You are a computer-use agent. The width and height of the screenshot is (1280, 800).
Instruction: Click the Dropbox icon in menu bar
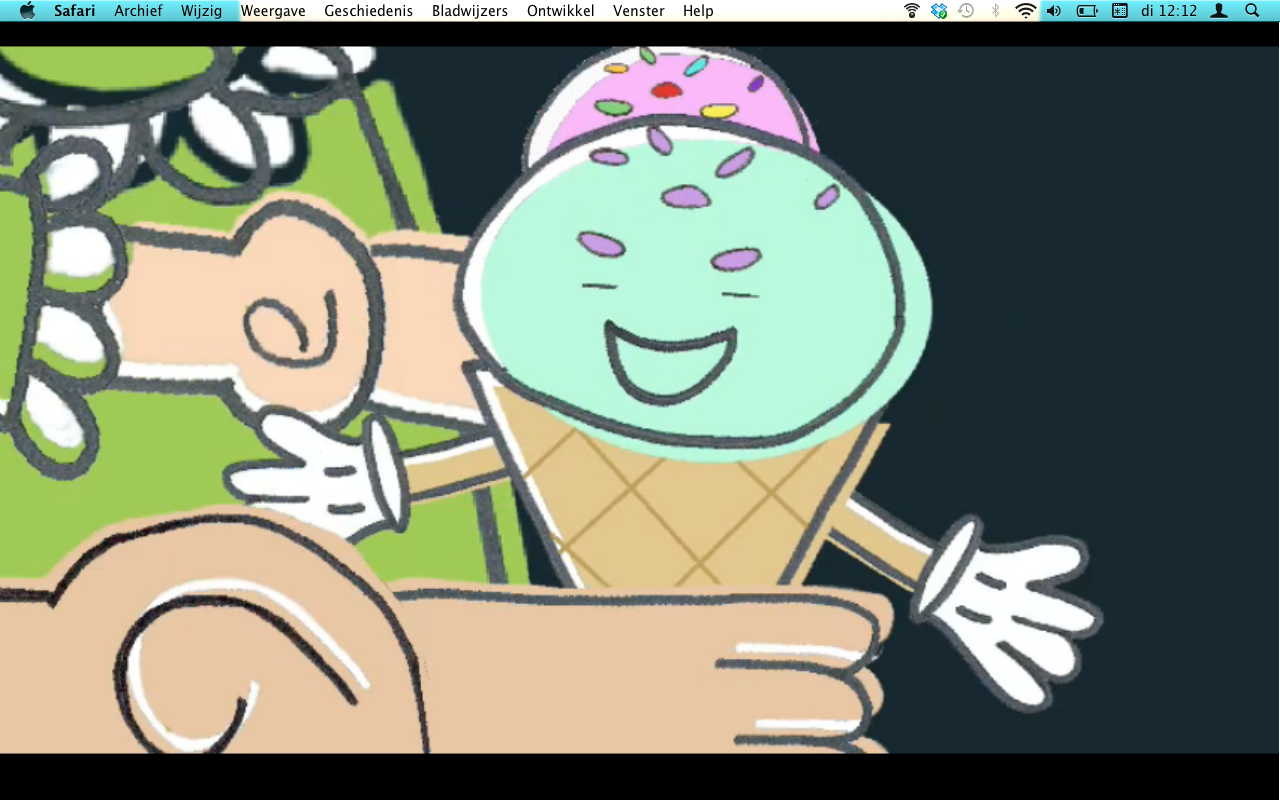click(x=939, y=11)
